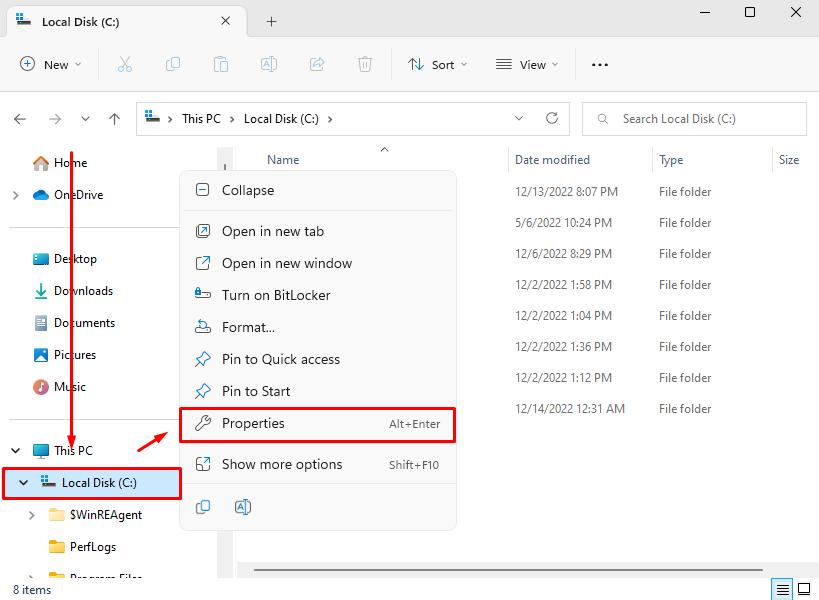The width and height of the screenshot is (819, 600).
Task: Sort by the Type column header
Action: (671, 160)
